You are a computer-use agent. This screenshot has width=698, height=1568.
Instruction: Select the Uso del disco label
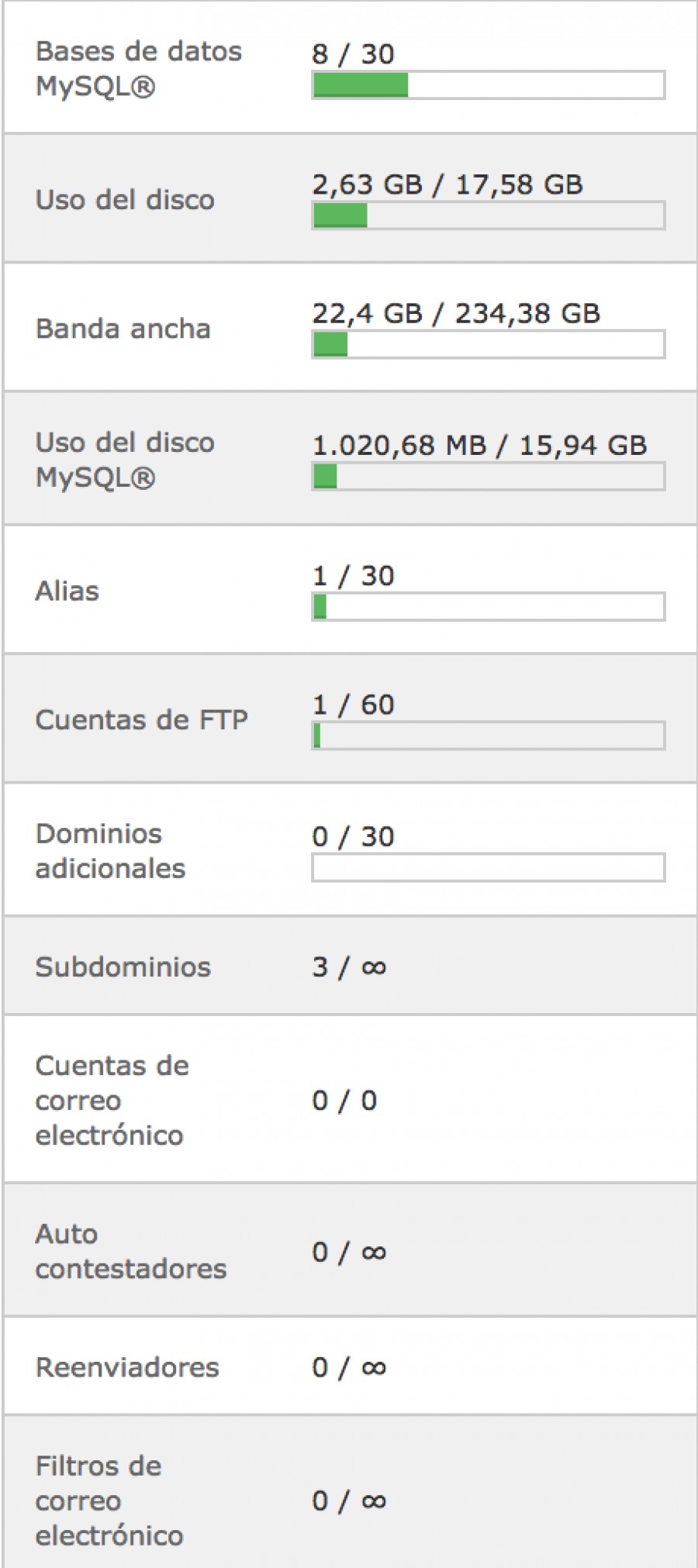pos(125,200)
